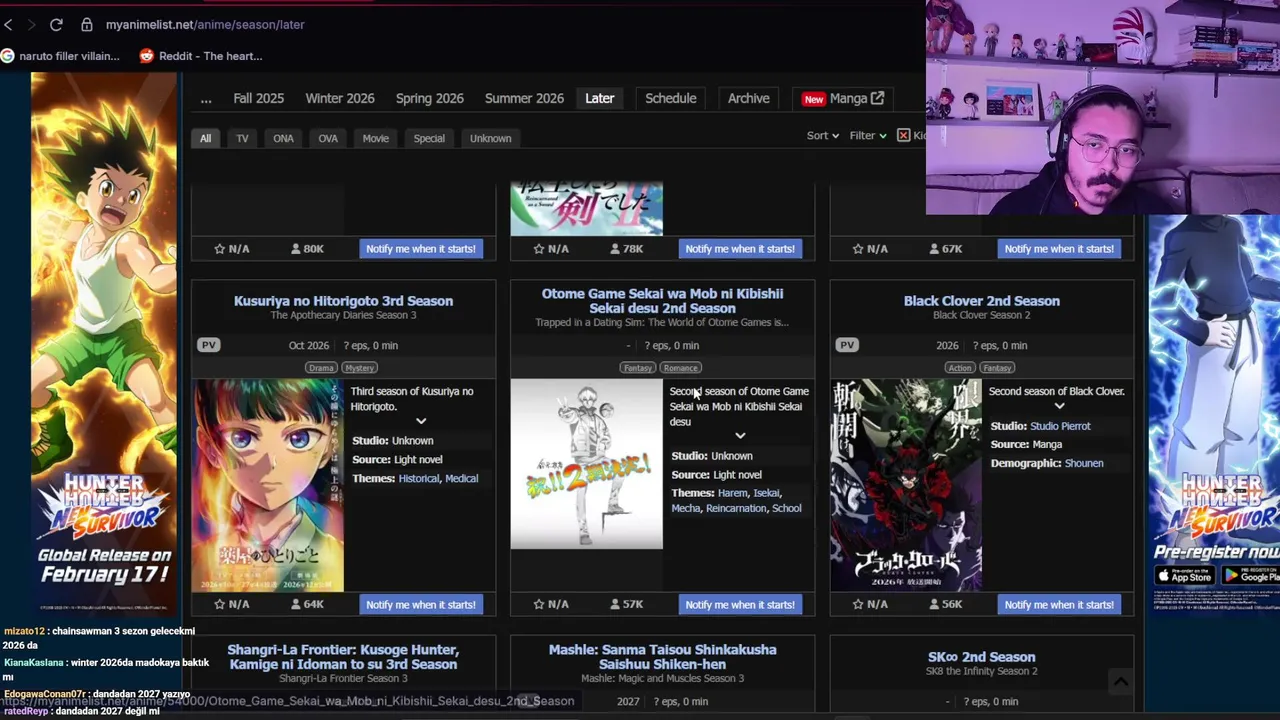Click the Google Play badge in the right ad
Image resolution: width=1280 pixels, height=720 pixels.
[1249, 575]
